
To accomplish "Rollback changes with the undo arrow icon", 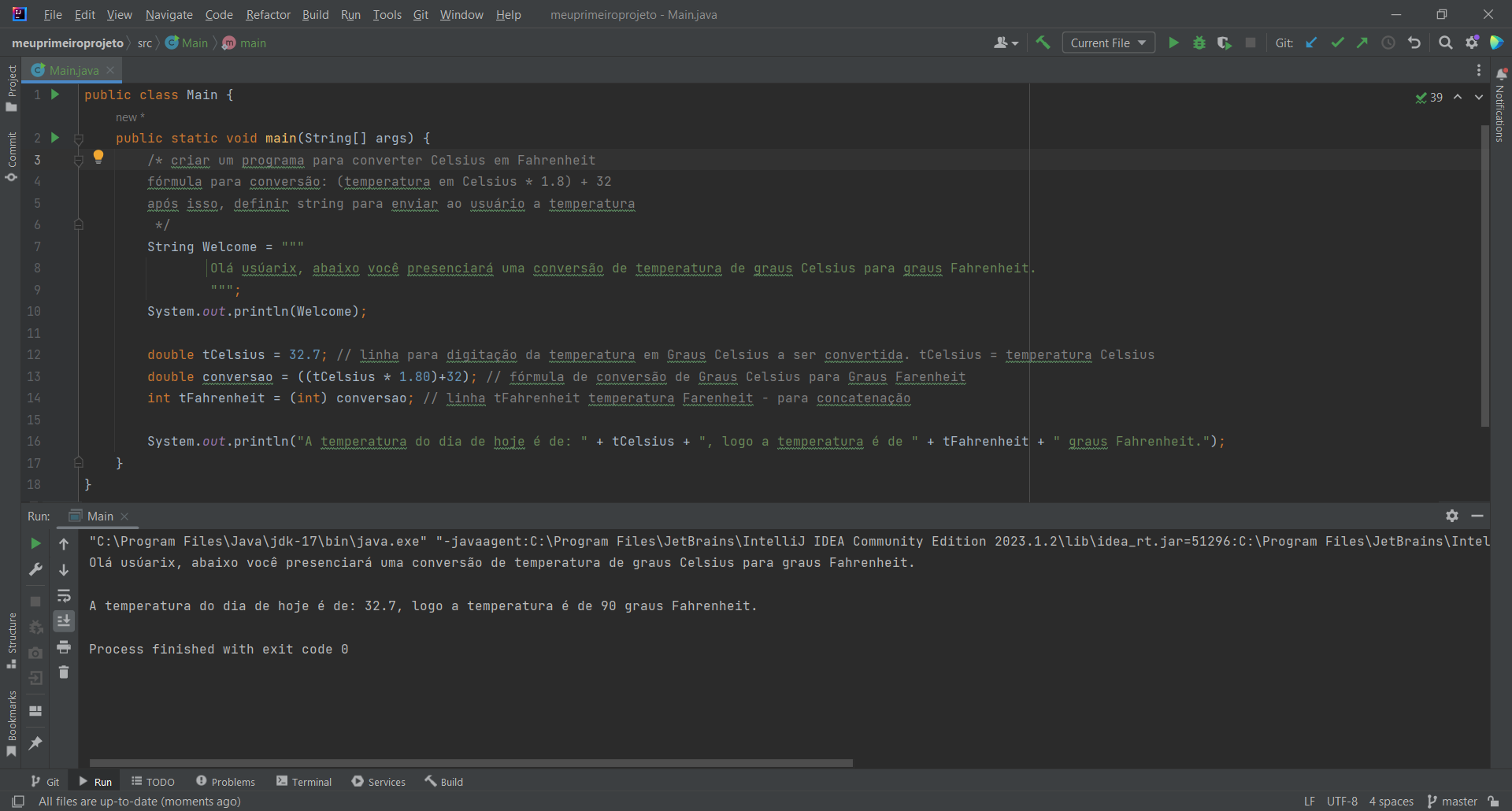I will coord(1414,43).
